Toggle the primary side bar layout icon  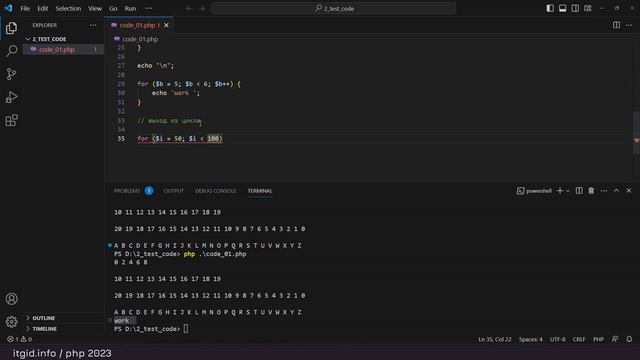[550, 8]
